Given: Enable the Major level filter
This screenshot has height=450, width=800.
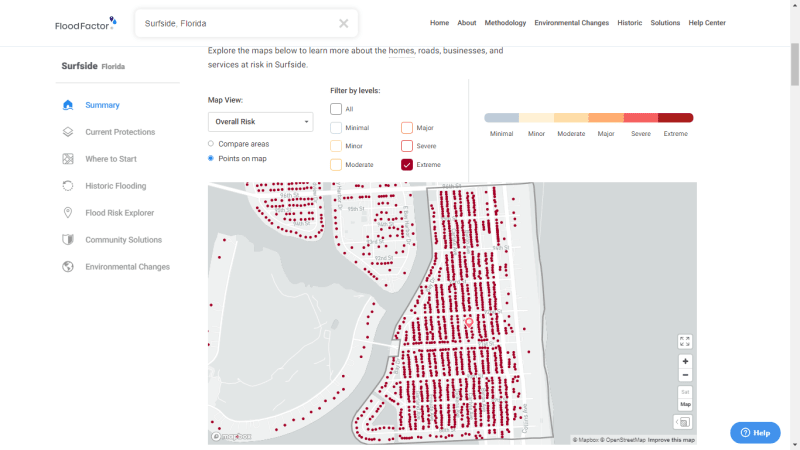Looking at the screenshot, I should pyautogui.click(x=407, y=128).
